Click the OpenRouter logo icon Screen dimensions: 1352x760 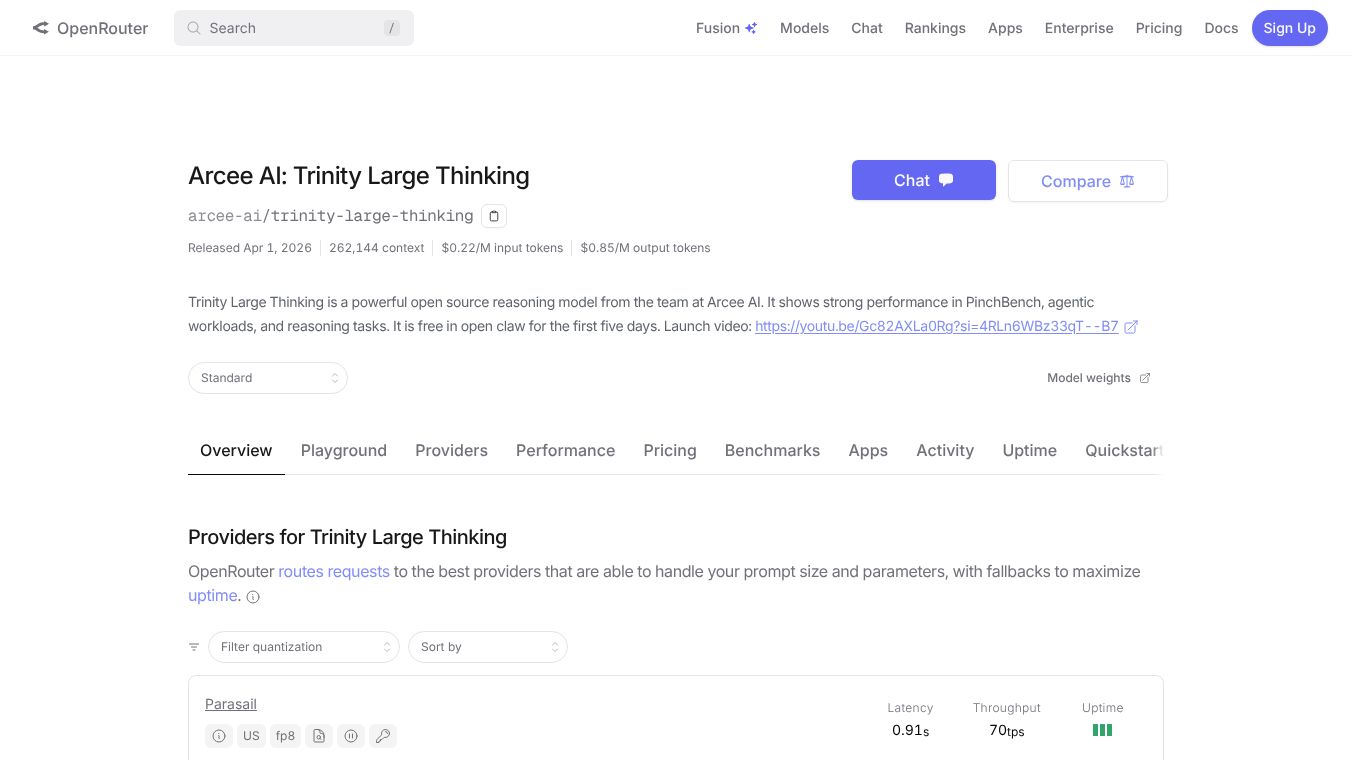click(x=40, y=28)
